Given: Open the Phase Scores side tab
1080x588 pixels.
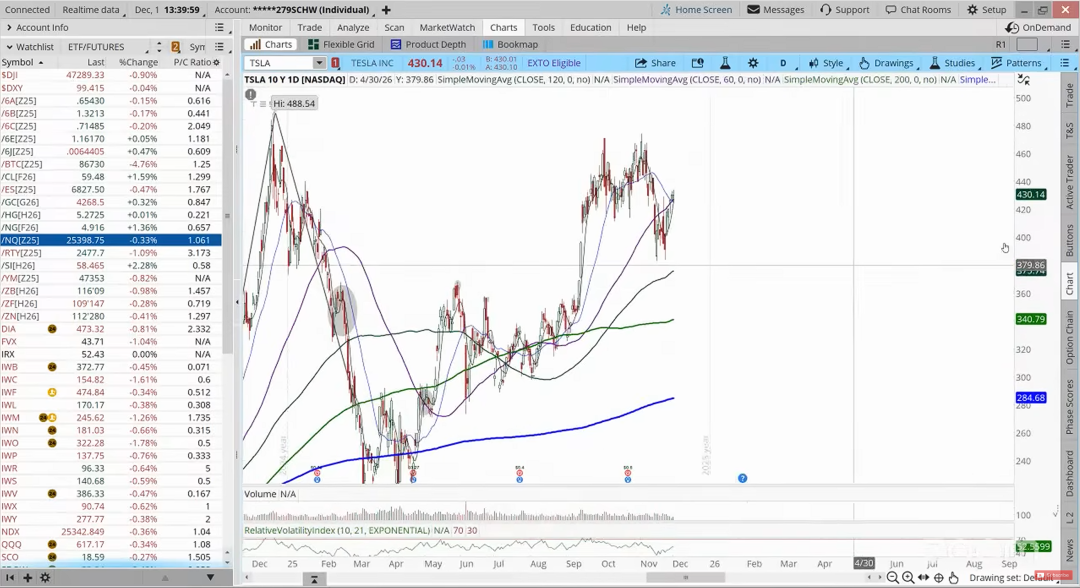Looking at the screenshot, I should (x=1070, y=408).
